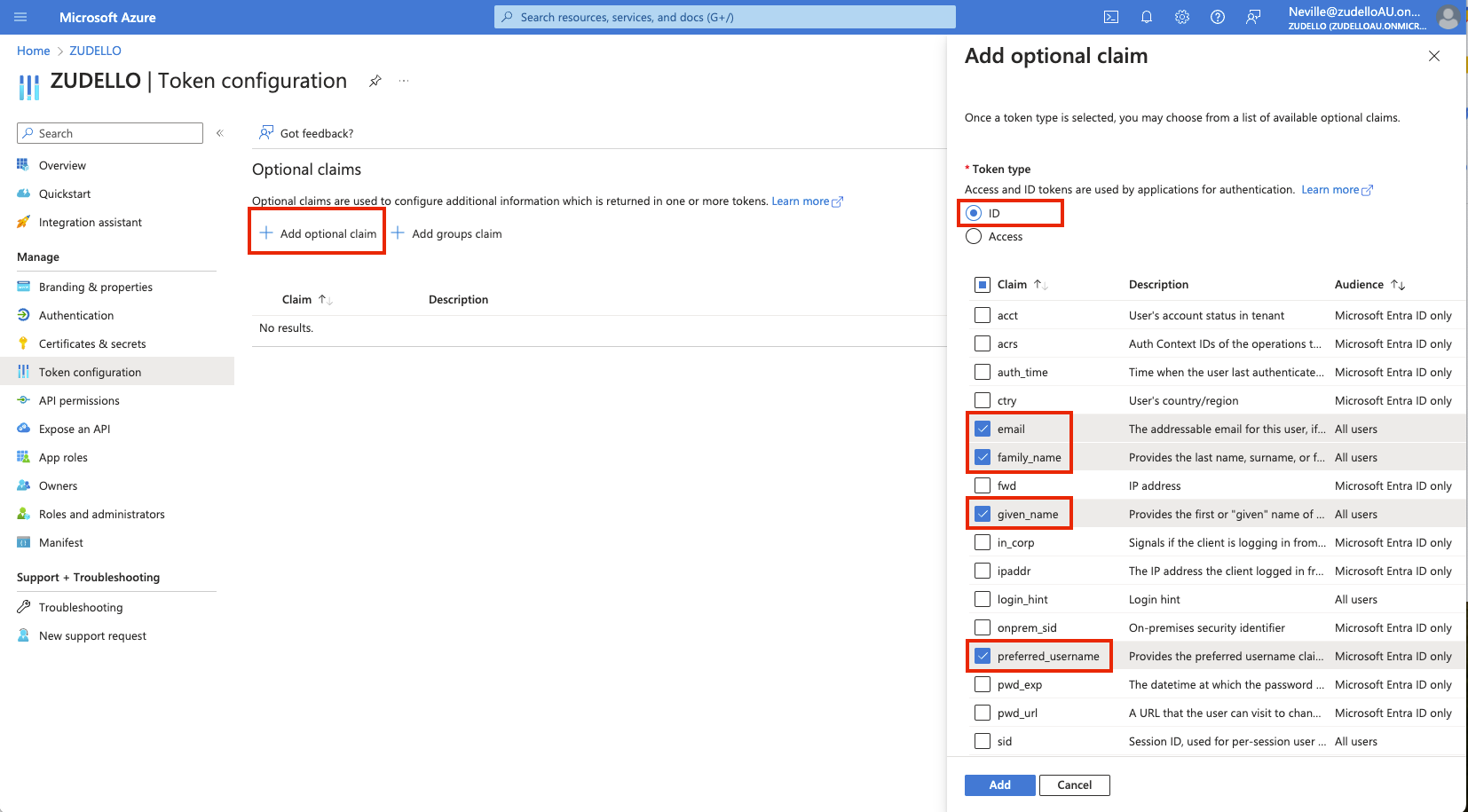Click the Quickstart cloud icon

pyautogui.click(x=23, y=193)
